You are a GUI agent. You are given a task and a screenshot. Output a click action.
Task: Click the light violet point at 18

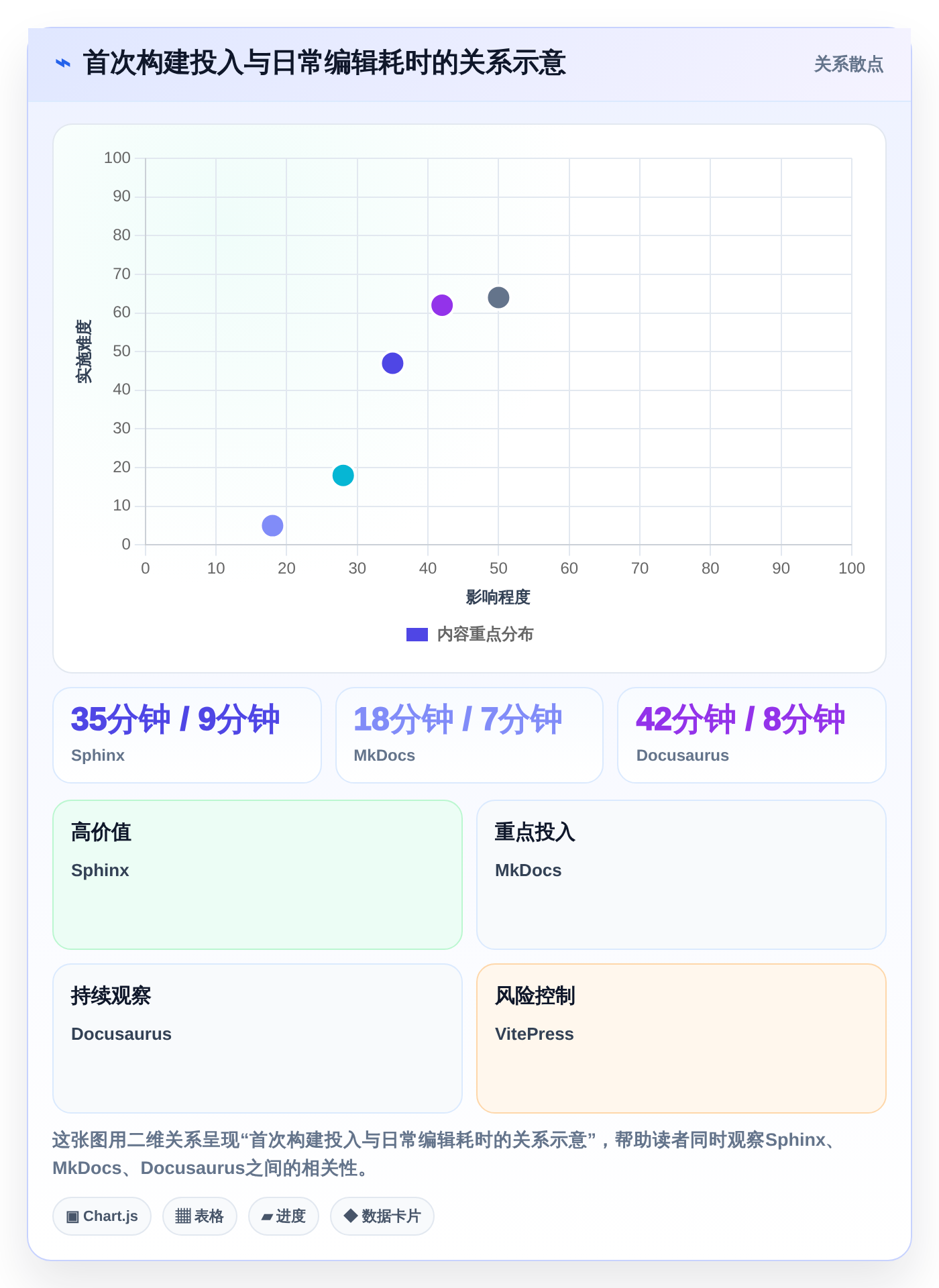(272, 525)
